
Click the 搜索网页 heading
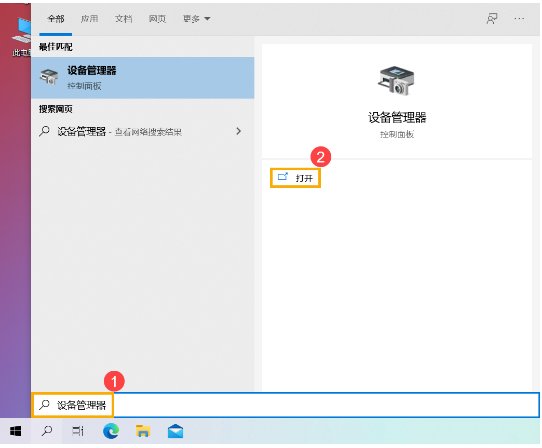click(x=55, y=109)
